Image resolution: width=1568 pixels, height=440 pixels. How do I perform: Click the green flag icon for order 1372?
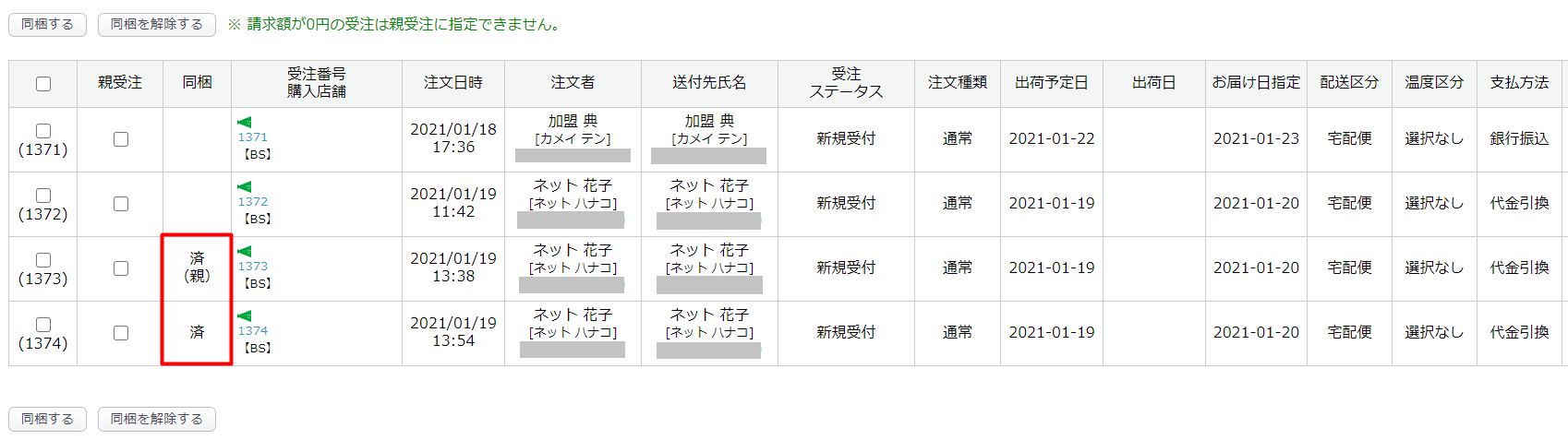pyautogui.click(x=245, y=186)
